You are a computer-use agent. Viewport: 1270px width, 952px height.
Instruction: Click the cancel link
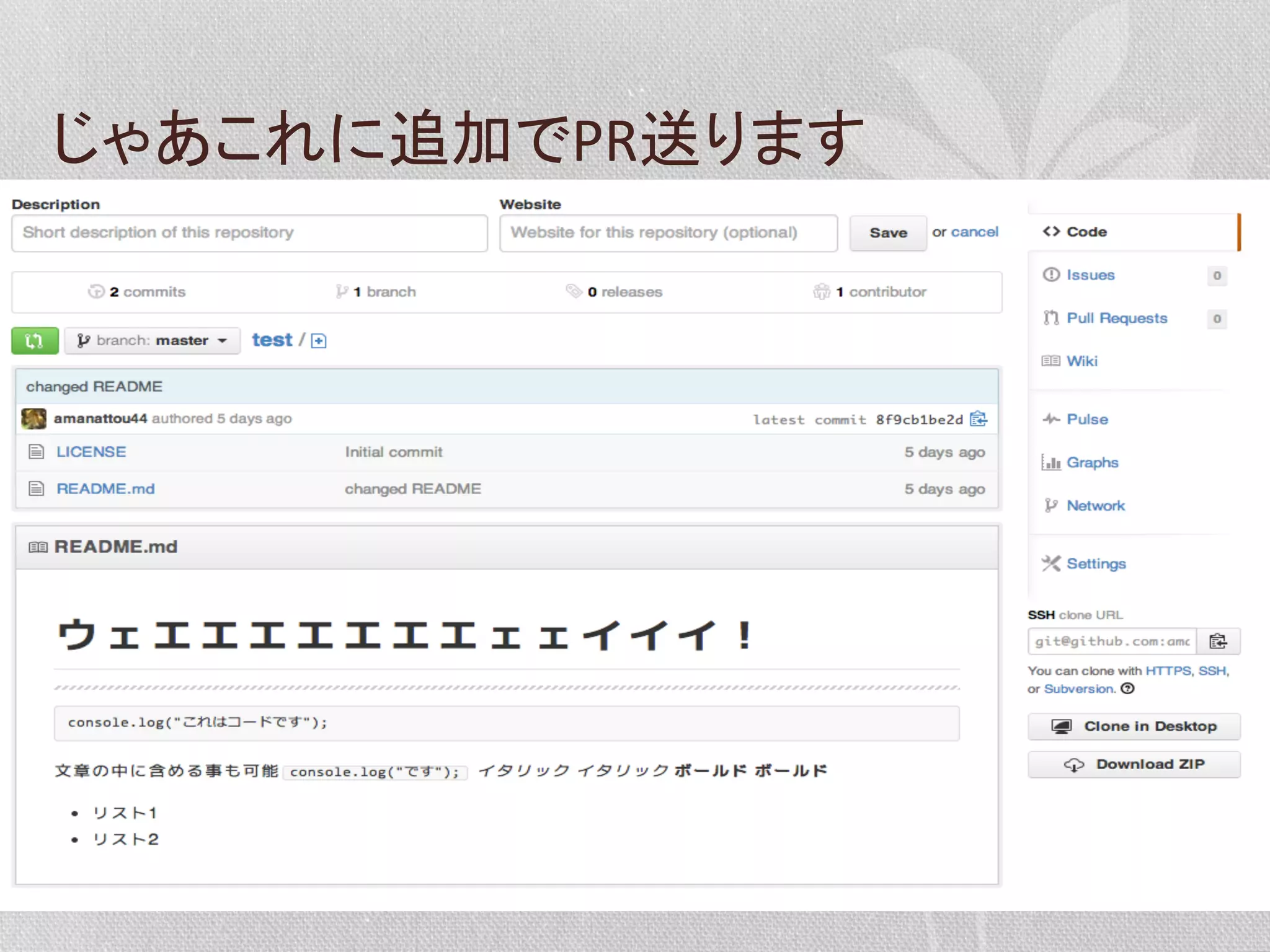coord(974,232)
